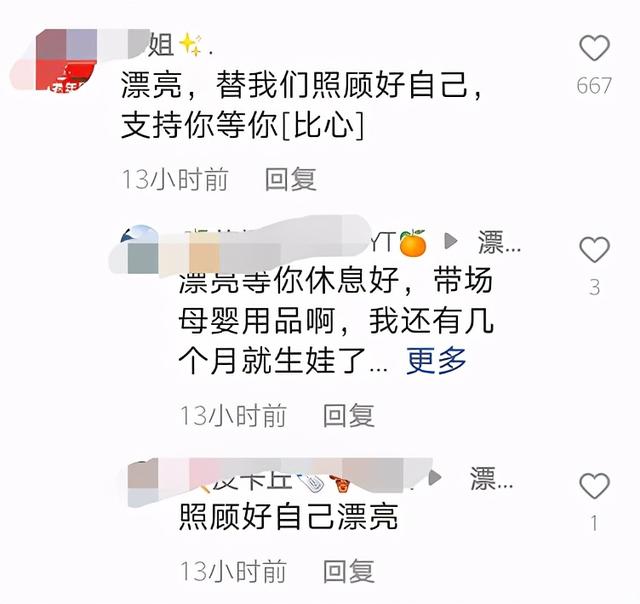
Task: Open the avatar of the last reply's author
Action: tap(143, 484)
